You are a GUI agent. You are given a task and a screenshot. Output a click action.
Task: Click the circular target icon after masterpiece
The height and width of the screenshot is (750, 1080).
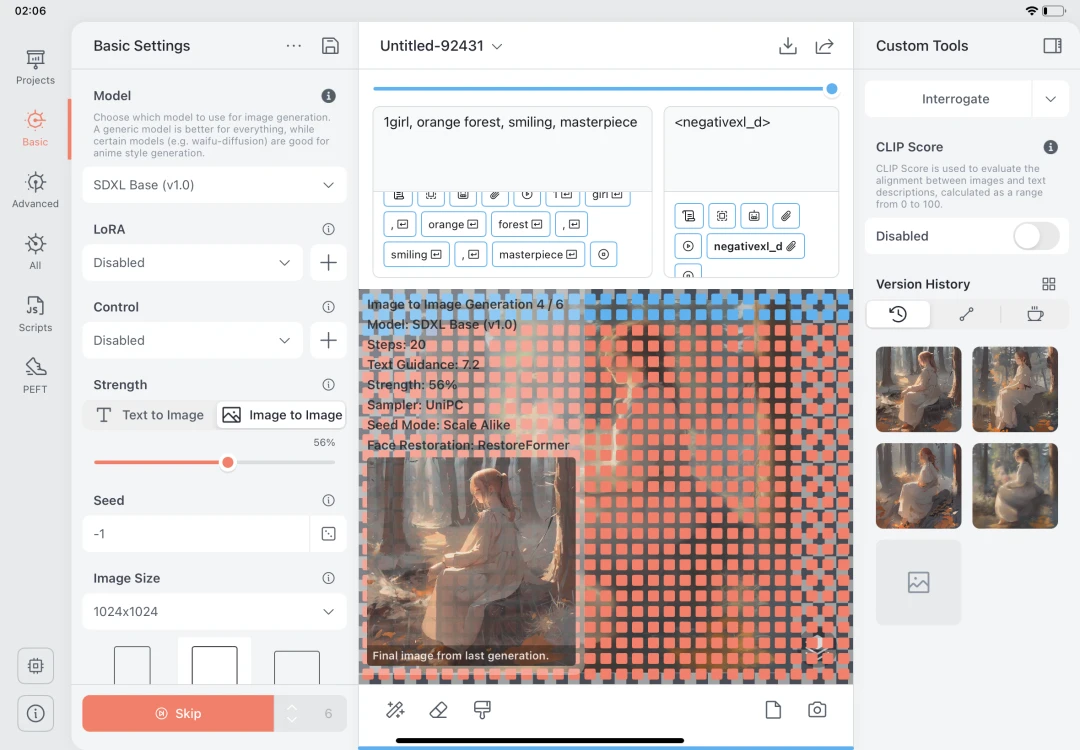click(603, 254)
